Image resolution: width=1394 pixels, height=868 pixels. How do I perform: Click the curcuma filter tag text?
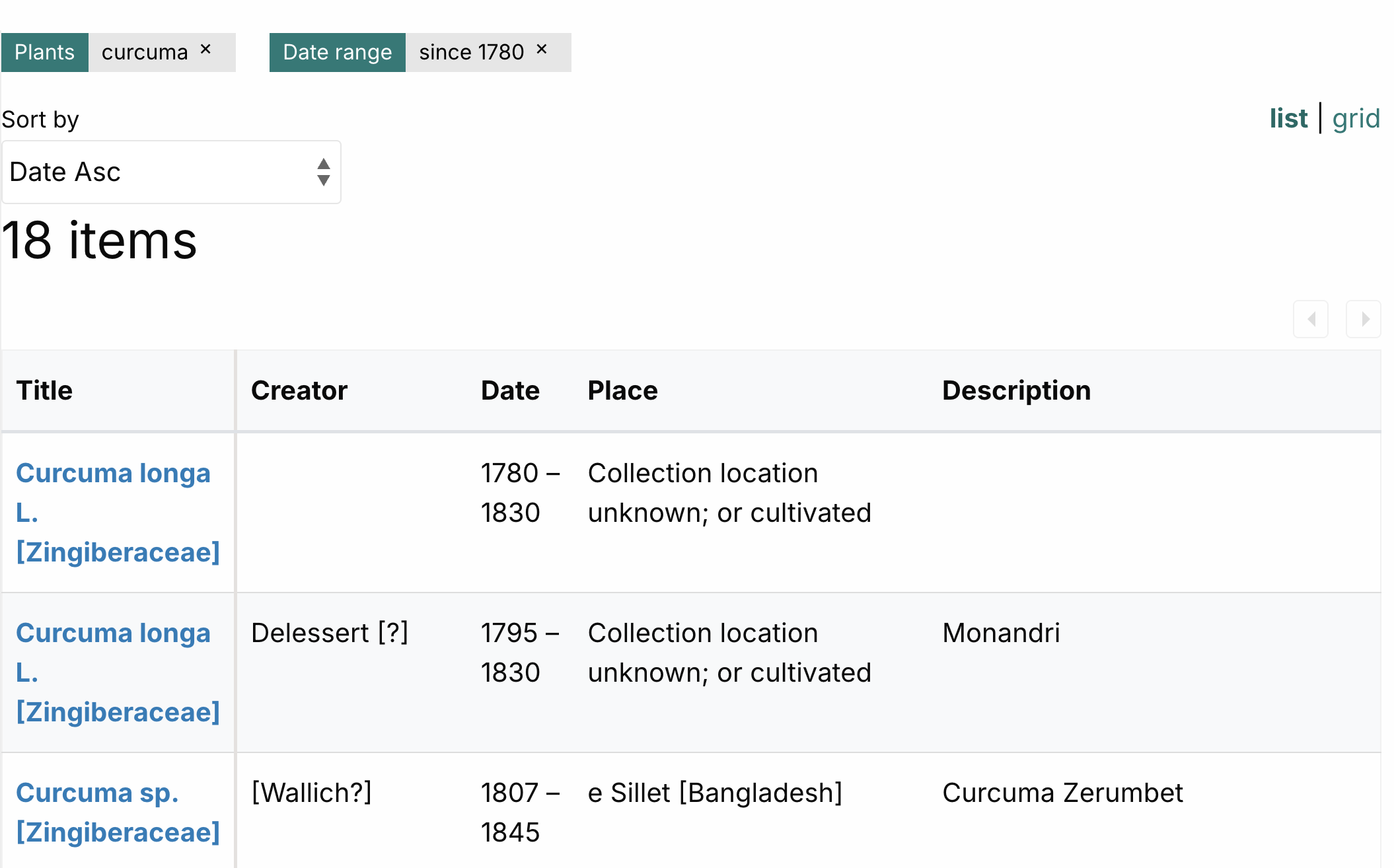click(145, 52)
